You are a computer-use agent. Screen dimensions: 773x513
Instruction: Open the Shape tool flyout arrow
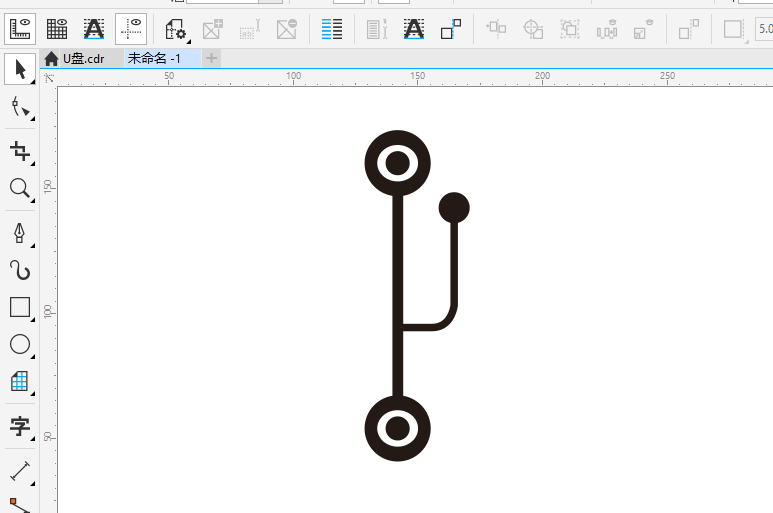[33, 119]
